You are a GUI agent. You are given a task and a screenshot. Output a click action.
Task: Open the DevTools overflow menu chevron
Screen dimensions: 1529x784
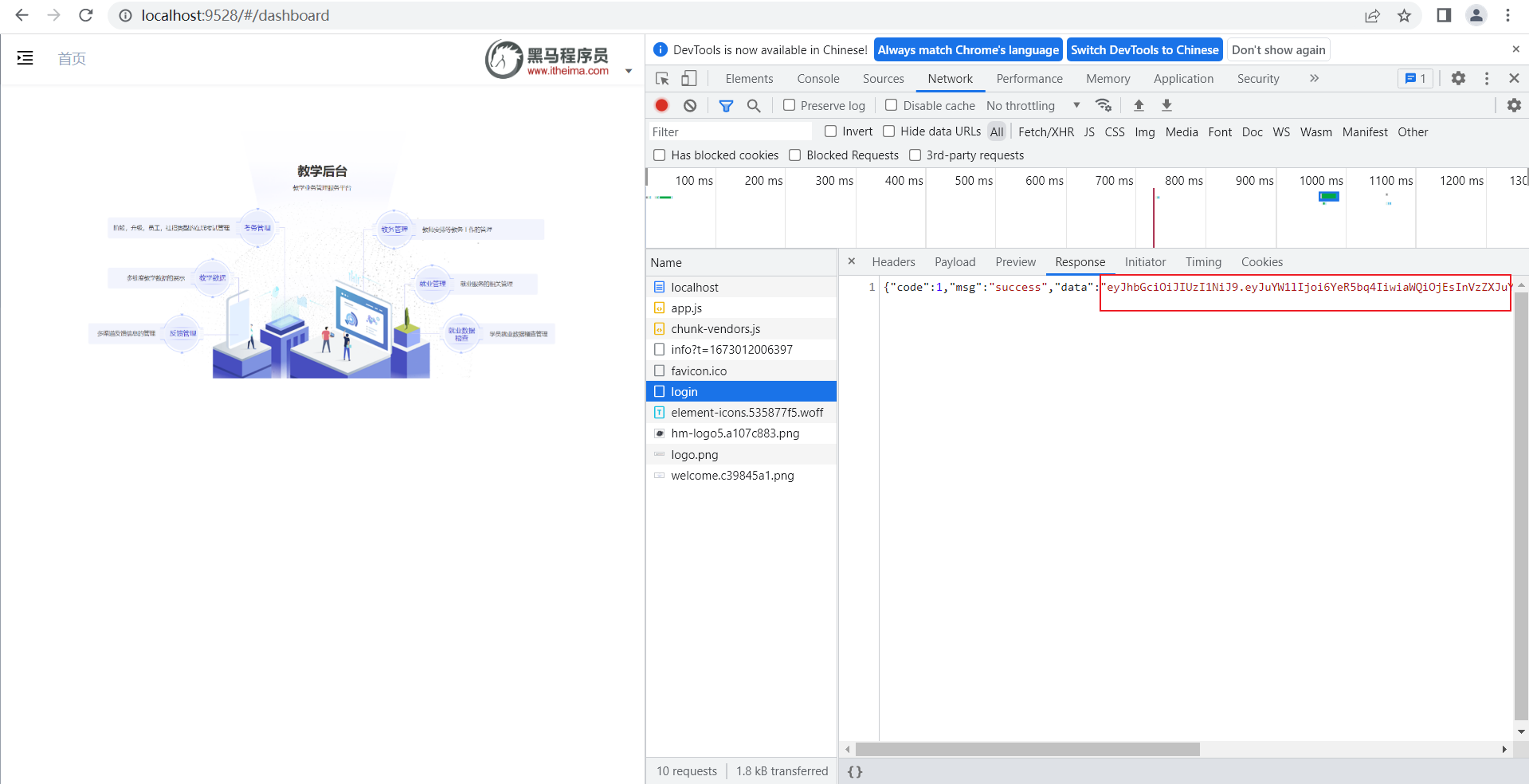[x=1314, y=78]
